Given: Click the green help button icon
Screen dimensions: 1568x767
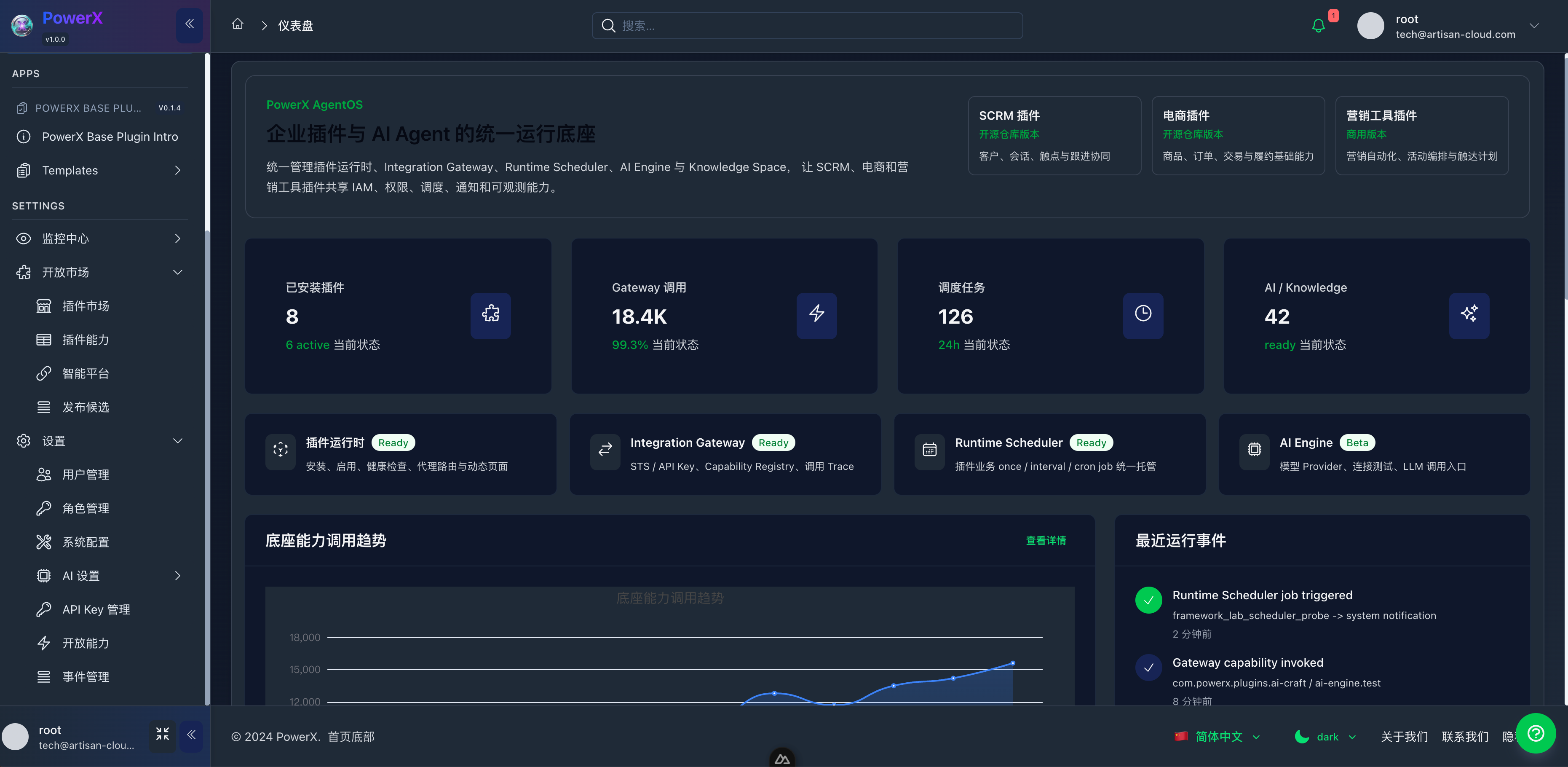Looking at the screenshot, I should [1536, 734].
